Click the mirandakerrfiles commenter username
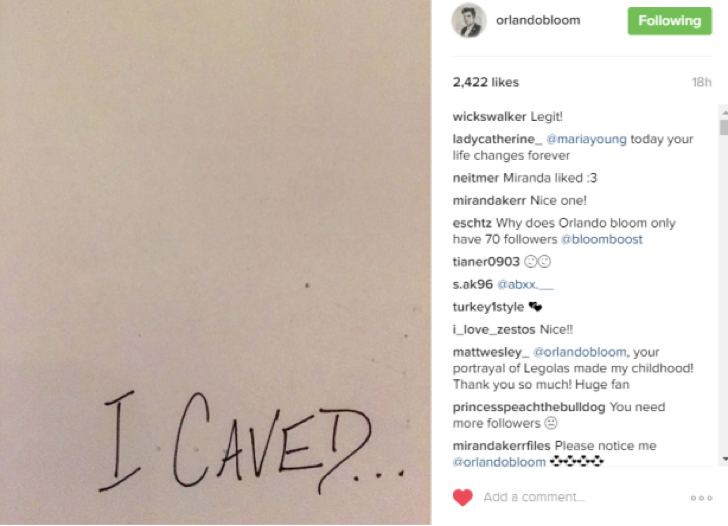 point(501,446)
